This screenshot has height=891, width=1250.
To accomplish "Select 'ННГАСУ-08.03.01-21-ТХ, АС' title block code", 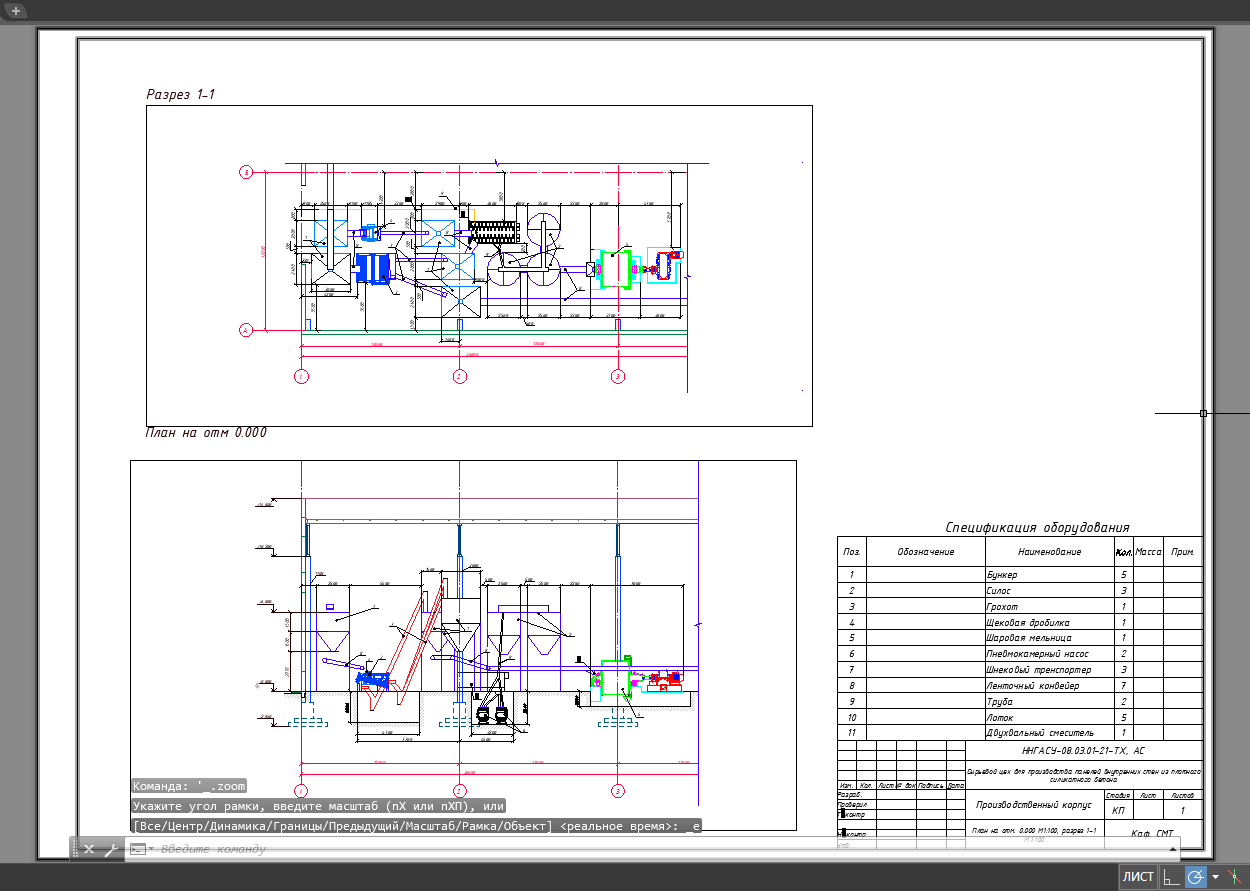I will click(x=1083, y=750).
